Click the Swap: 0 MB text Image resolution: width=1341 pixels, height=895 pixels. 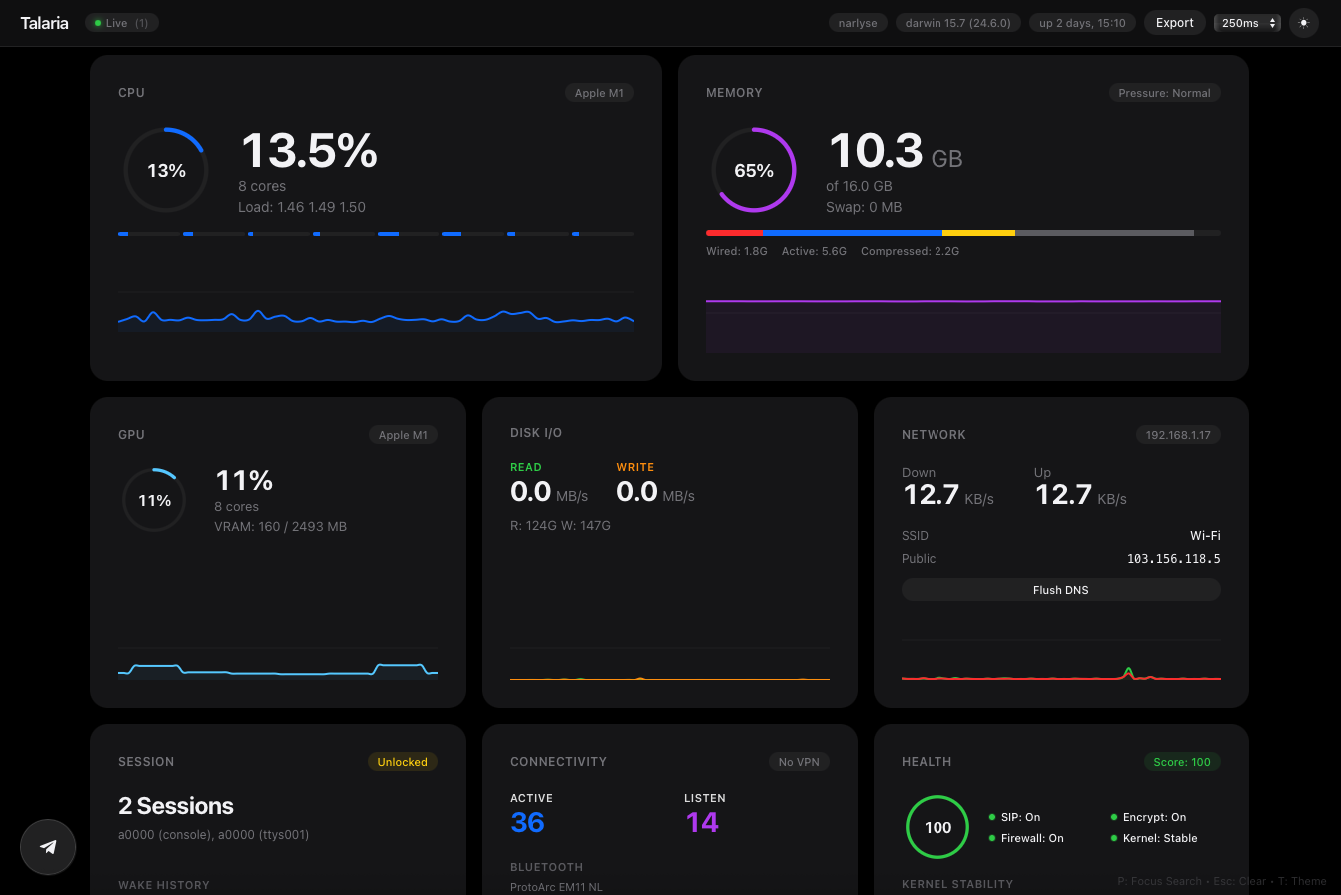click(x=864, y=207)
